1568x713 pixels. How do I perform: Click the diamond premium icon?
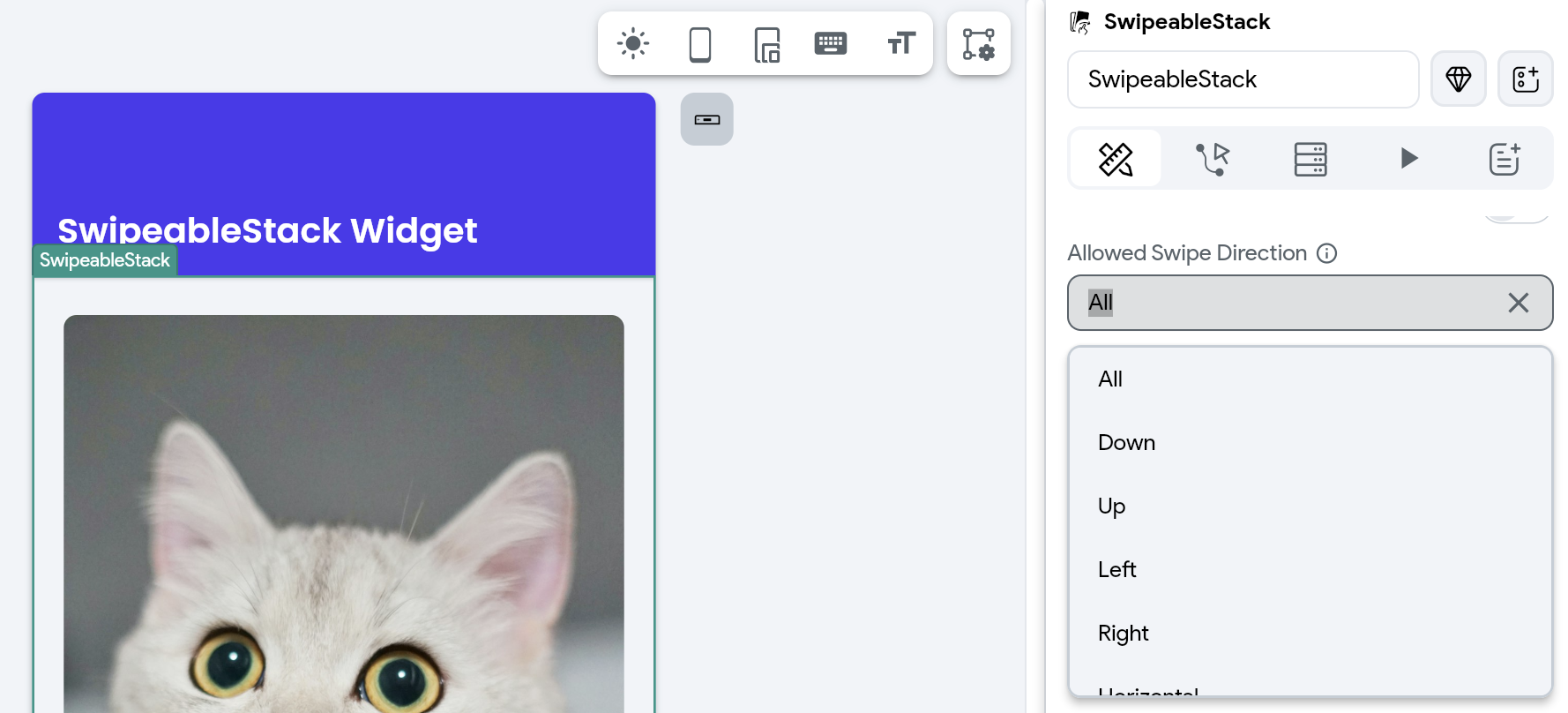[x=1459, y=79]
